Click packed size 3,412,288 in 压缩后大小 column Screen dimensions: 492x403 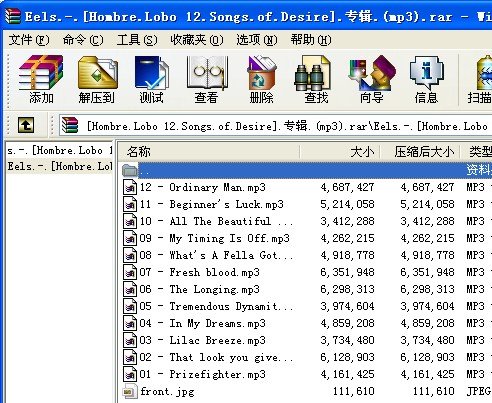(x=427, y=221)
